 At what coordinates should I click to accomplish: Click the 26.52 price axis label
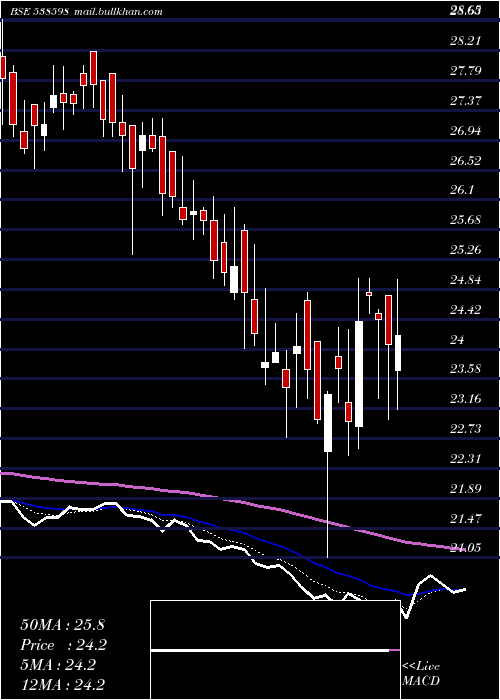pyautogui.click(x=465, y=160)
